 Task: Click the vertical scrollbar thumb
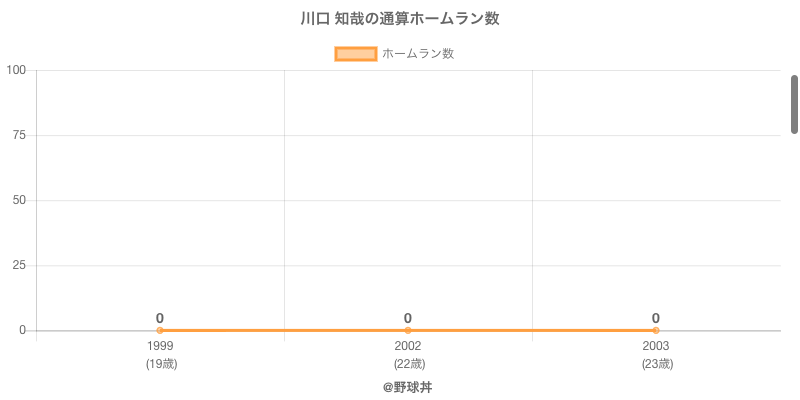[794, 104]
